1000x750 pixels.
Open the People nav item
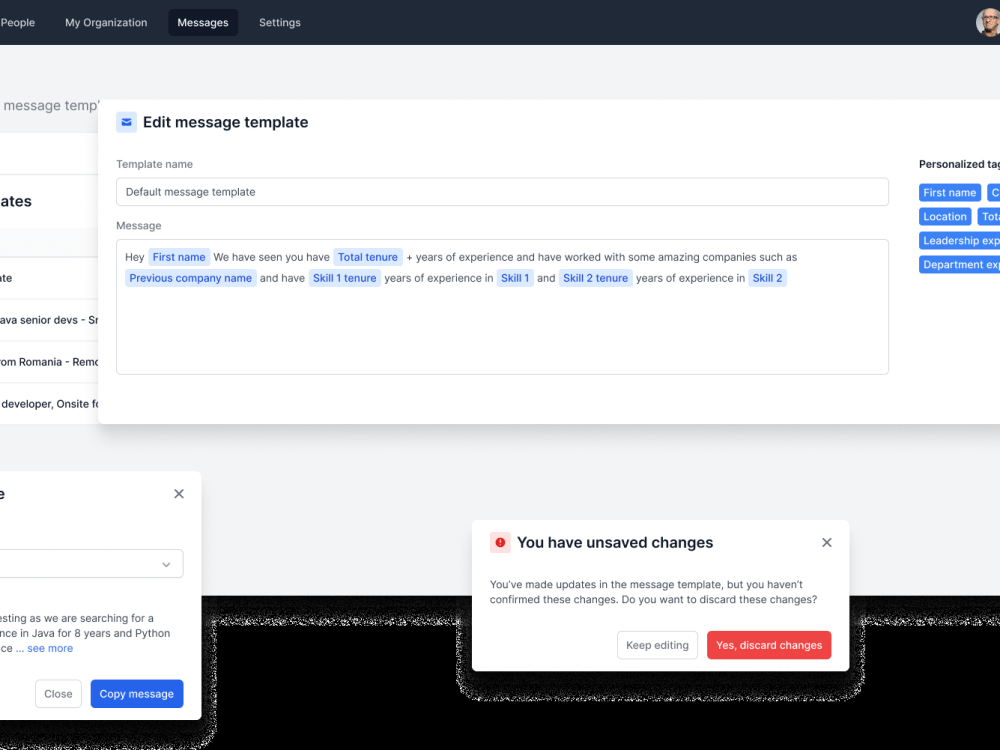(x=17, y=22)
